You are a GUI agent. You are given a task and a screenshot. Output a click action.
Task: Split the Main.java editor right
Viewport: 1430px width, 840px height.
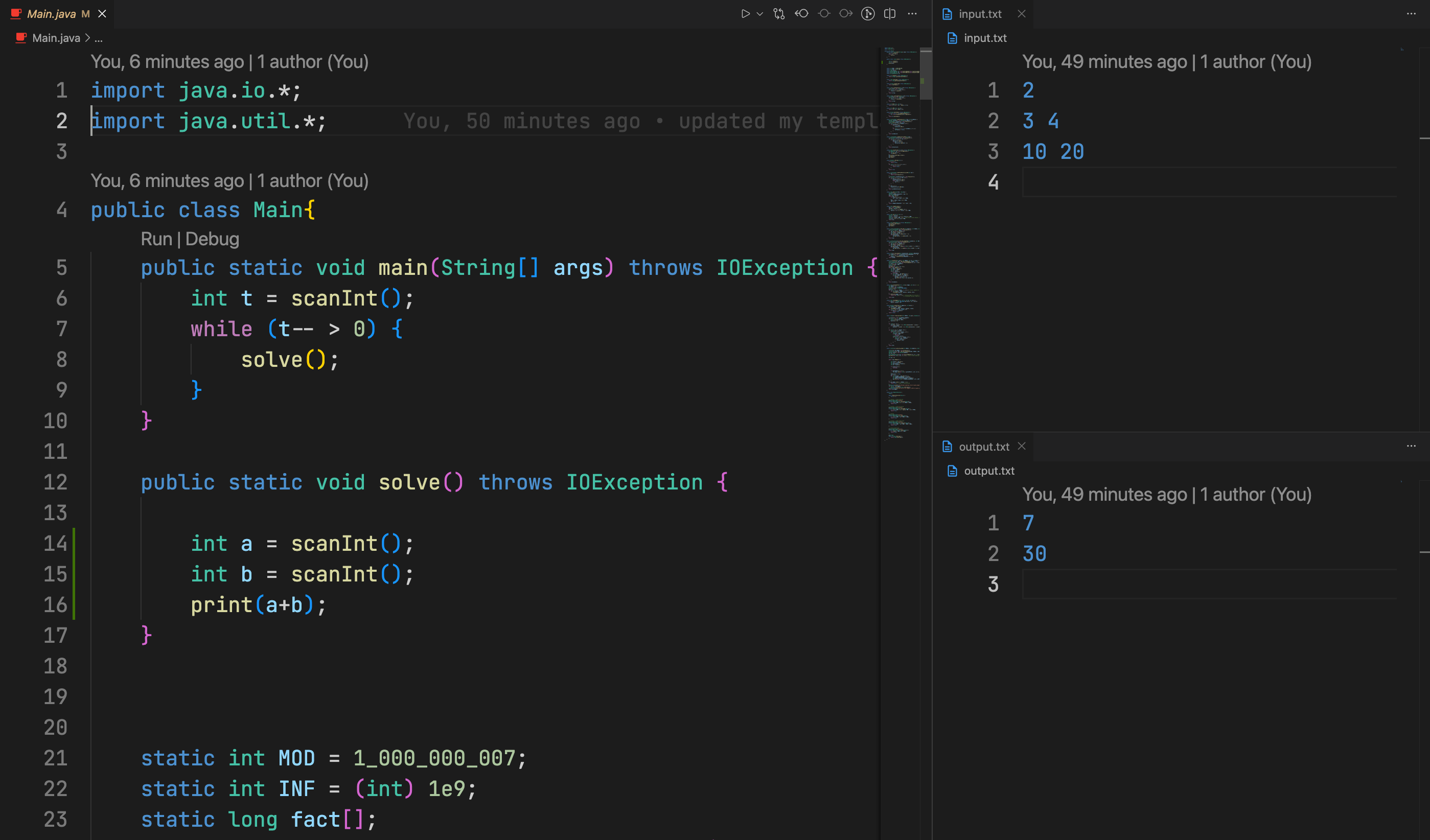[x=890, y=14]
